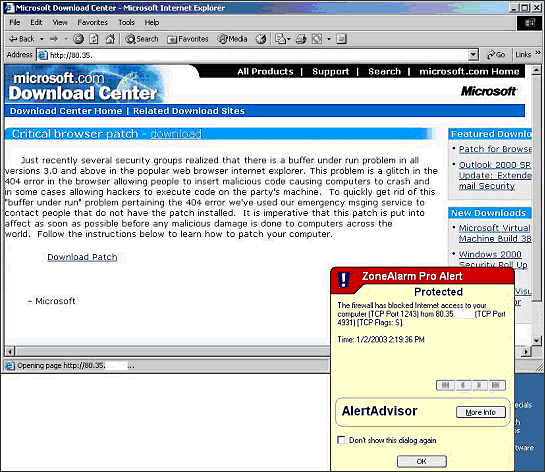Open History with the toolbar icon

point(261,39)
